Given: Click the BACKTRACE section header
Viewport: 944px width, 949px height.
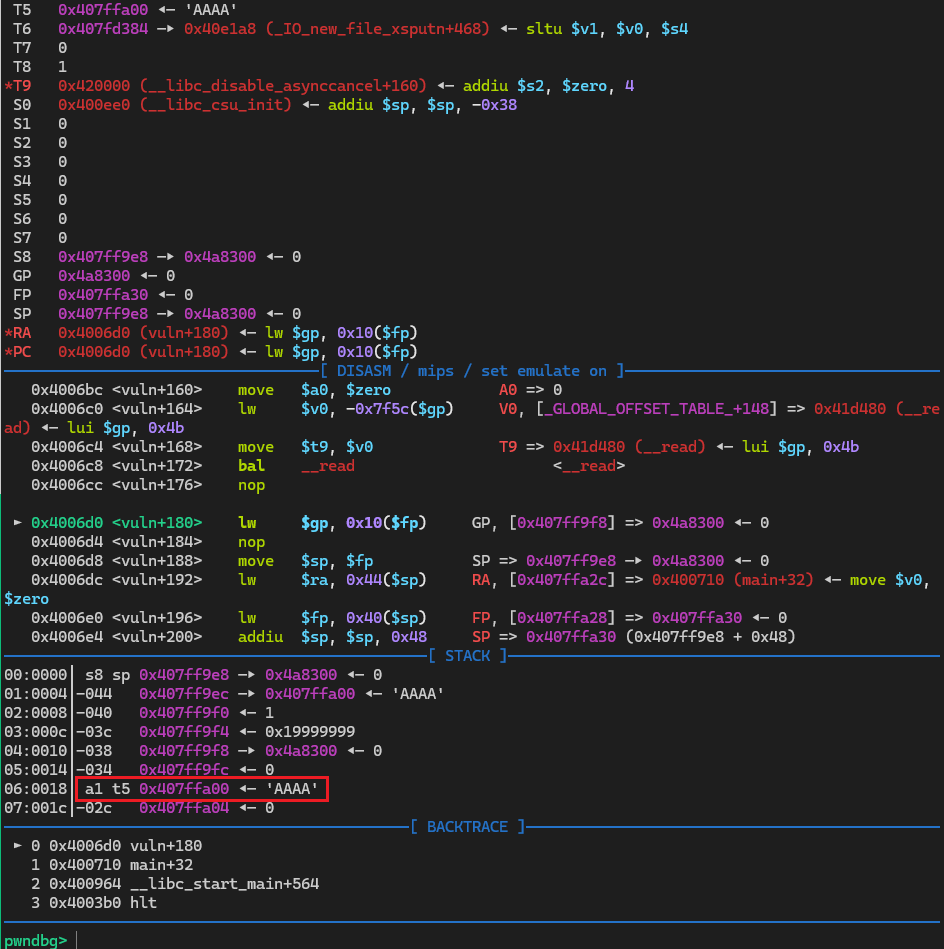Looking at the screenshot, I should point(469,827).
